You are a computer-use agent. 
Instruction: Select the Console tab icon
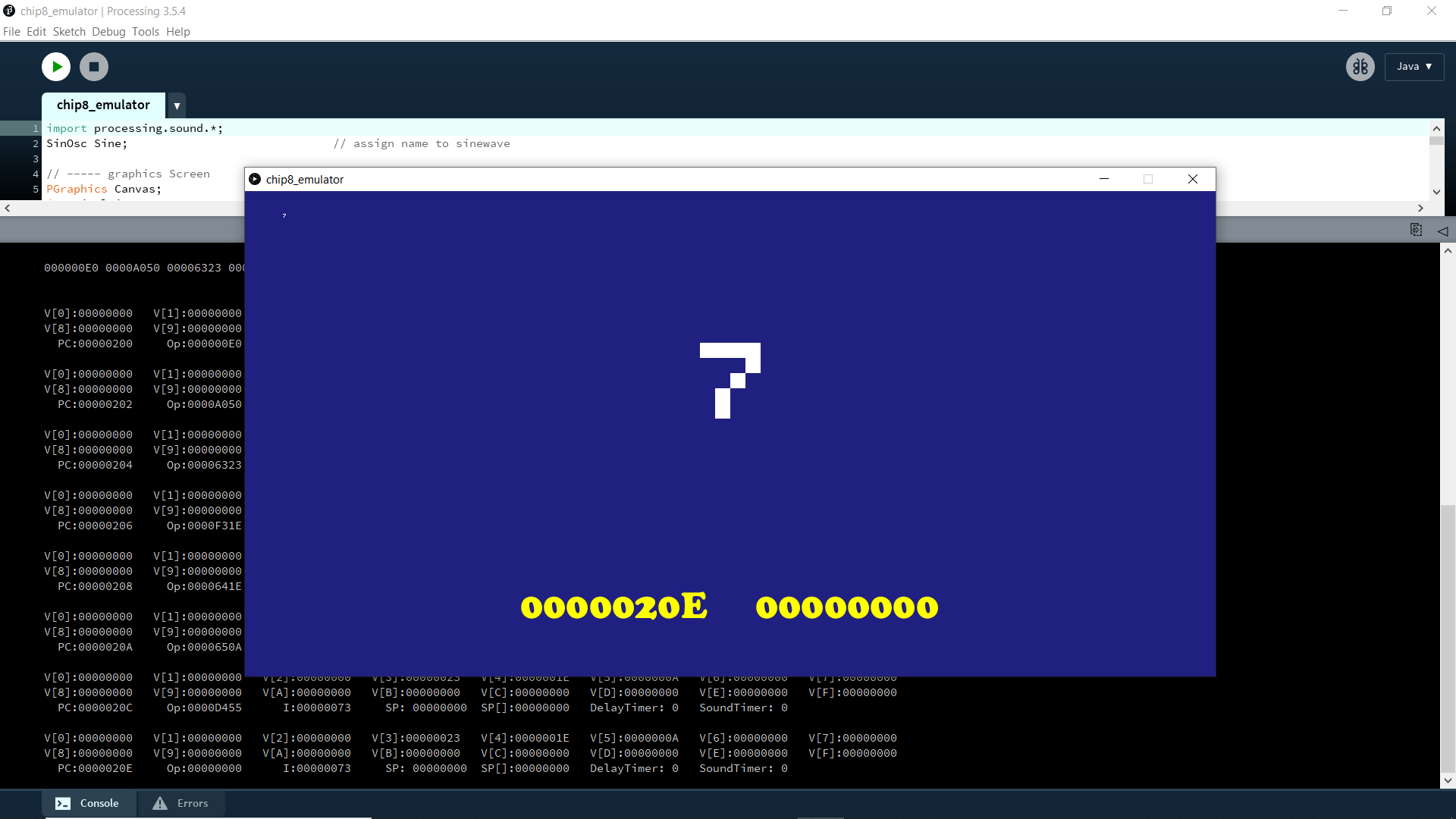(x=62, y=803)
